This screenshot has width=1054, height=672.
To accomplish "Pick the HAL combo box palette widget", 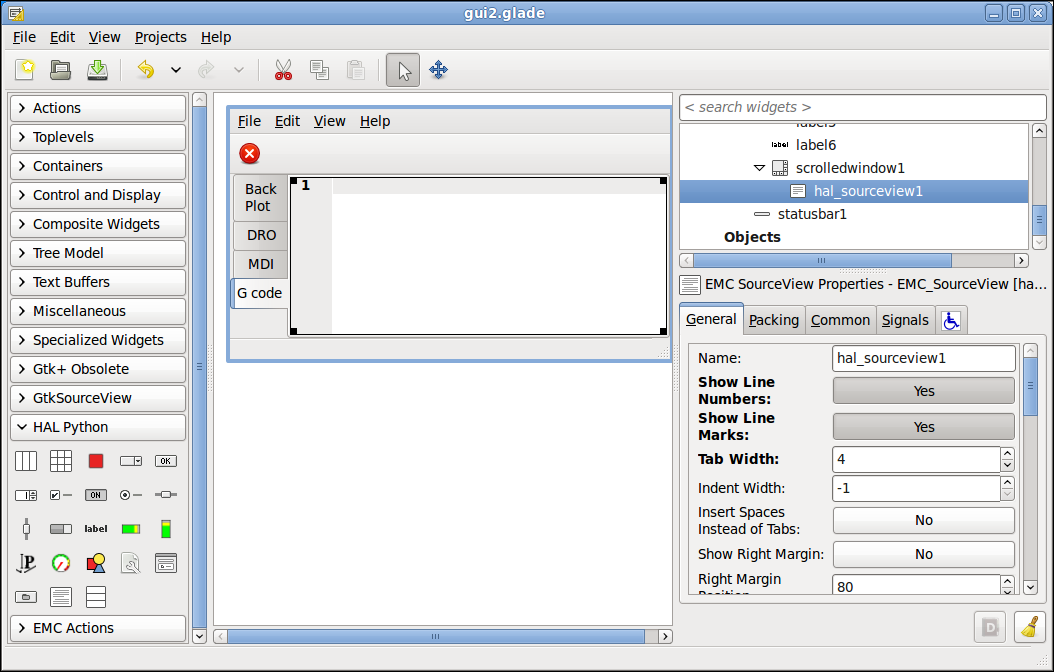I will click(131, 461).
